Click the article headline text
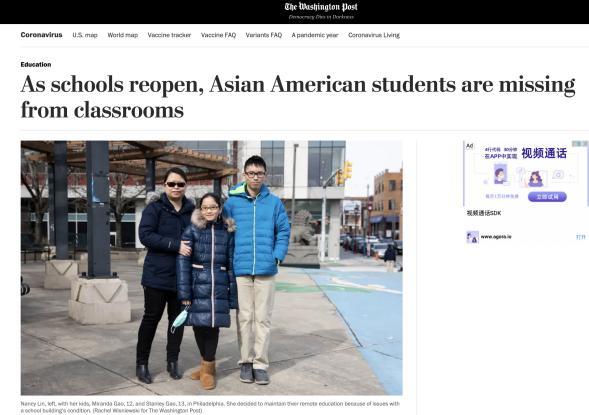The image size is (589, 415). (x=298, y=97)
